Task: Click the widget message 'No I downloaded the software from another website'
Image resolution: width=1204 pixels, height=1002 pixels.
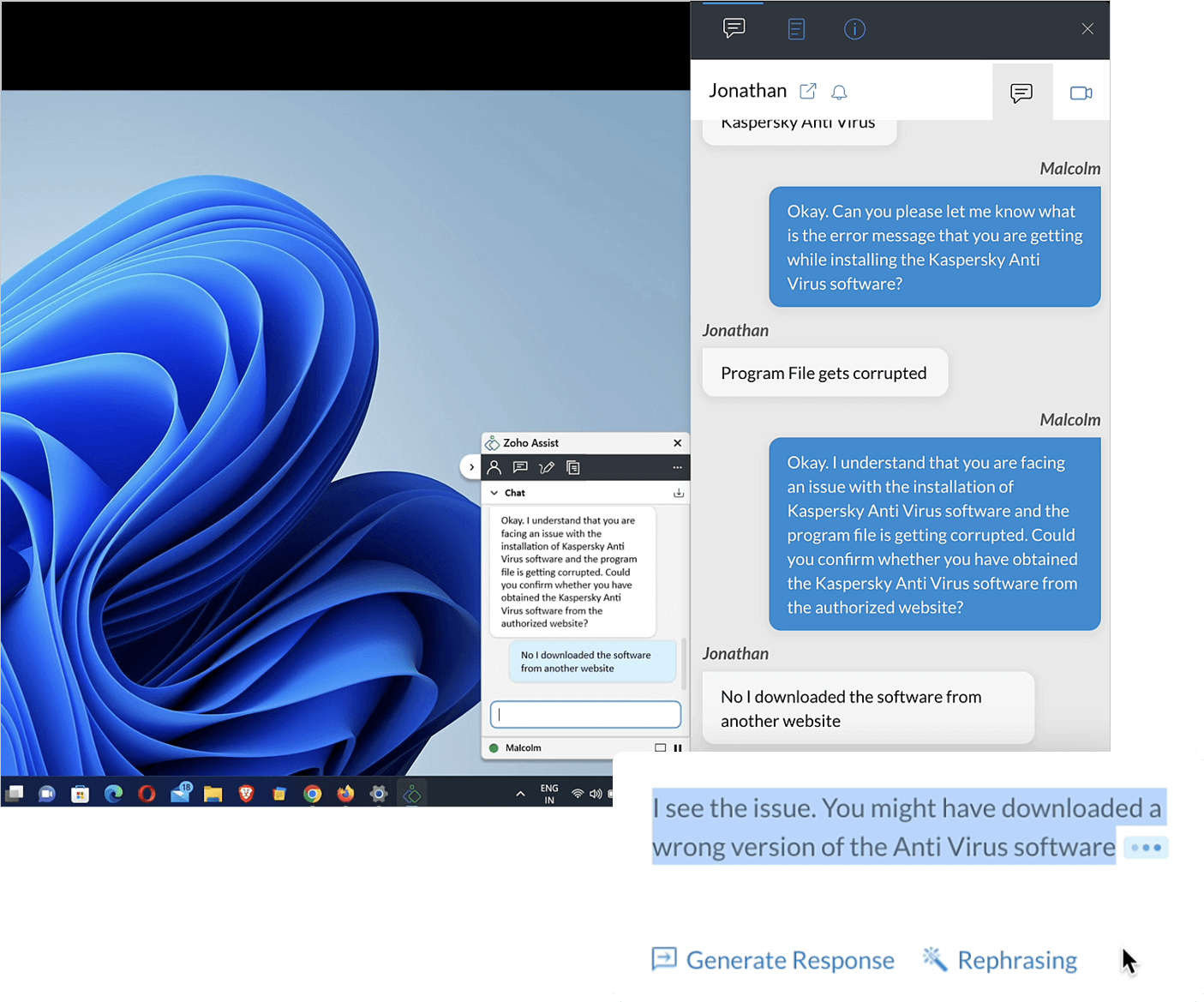Action: 592,662
